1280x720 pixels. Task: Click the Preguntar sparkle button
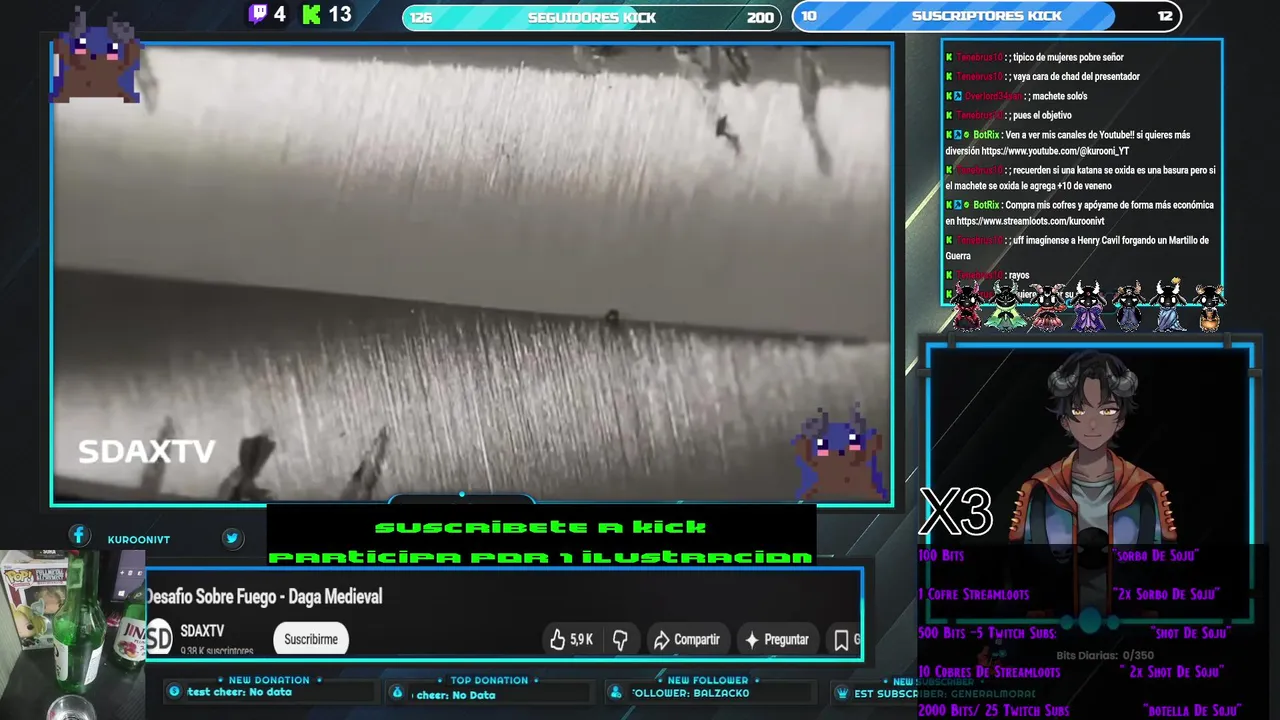[x=777, y=639]
